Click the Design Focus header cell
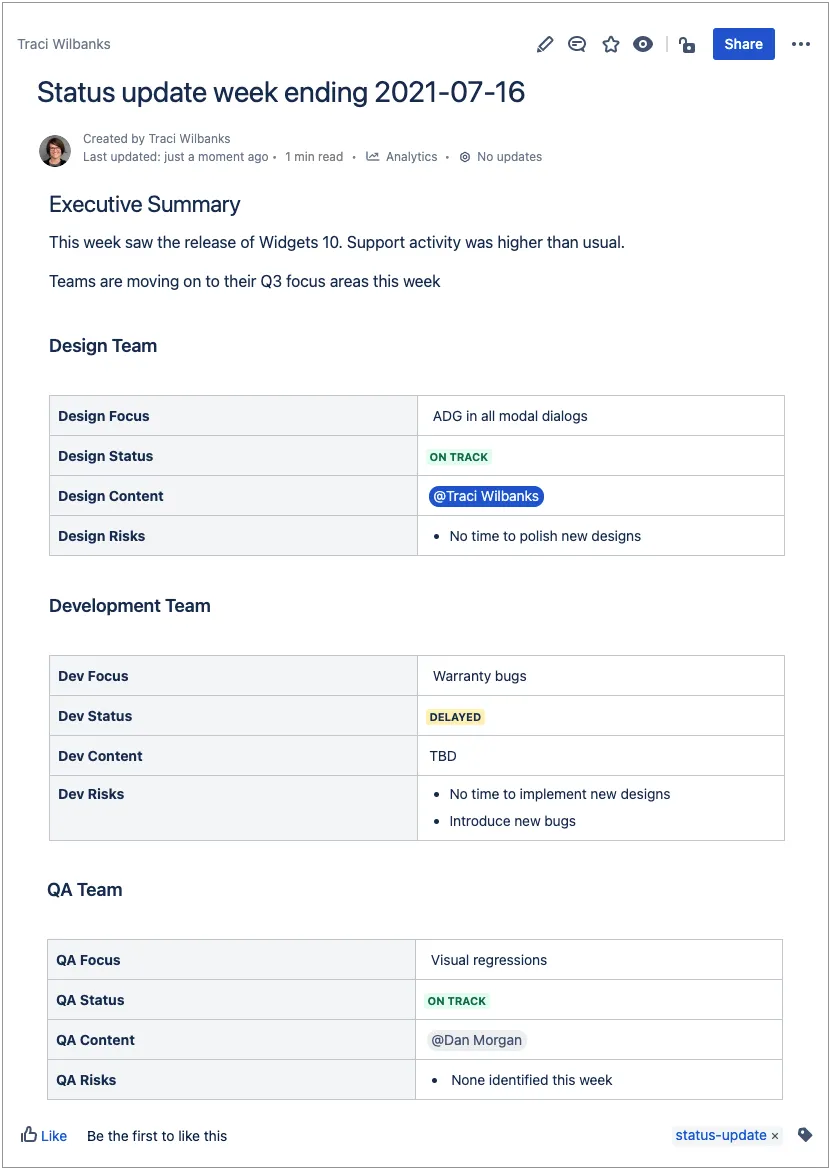This screenshot has height=1169, width=830. click(x=233, y=416)
